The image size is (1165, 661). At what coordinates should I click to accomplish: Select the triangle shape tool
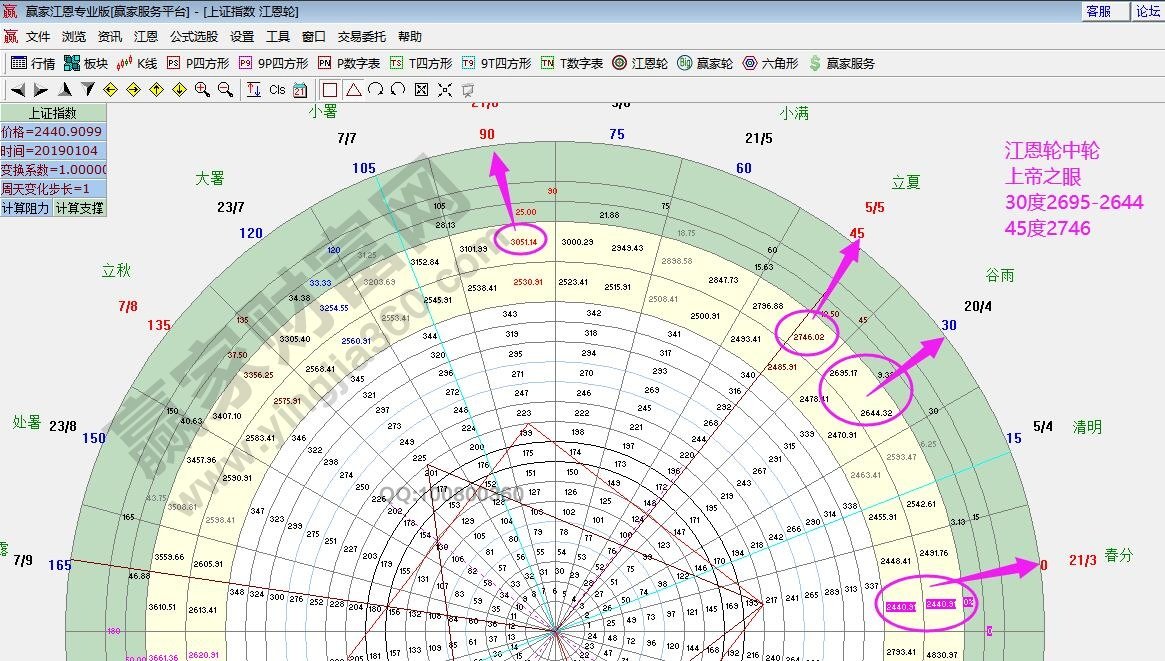[353, 90]
